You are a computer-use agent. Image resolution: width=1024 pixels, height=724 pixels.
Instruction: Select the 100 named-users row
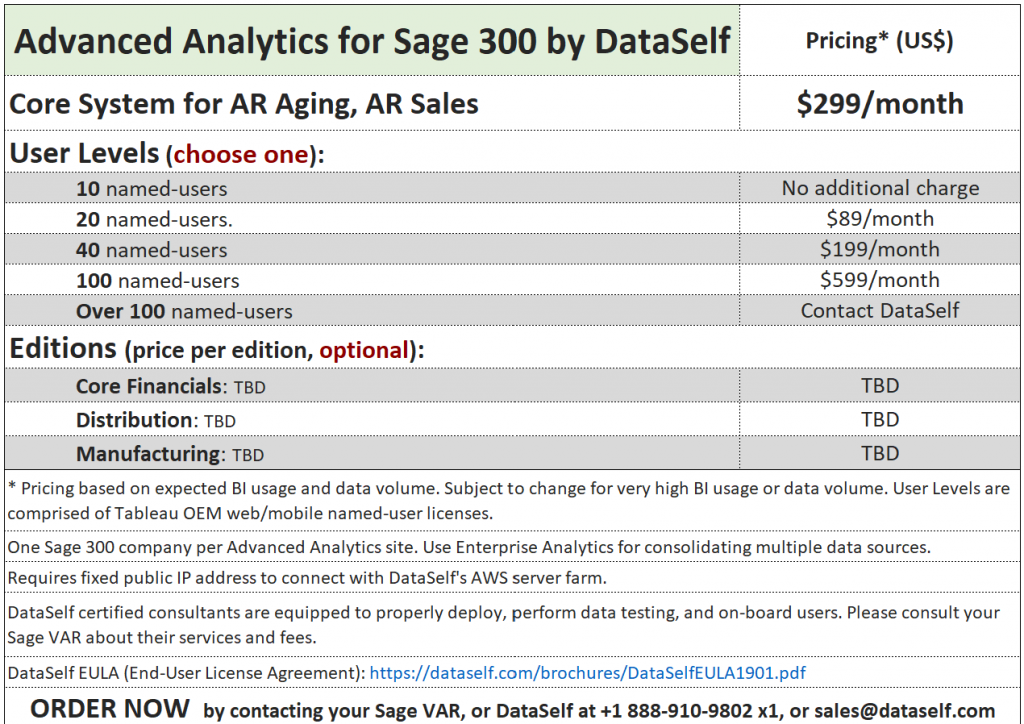[x=158, y=281]
